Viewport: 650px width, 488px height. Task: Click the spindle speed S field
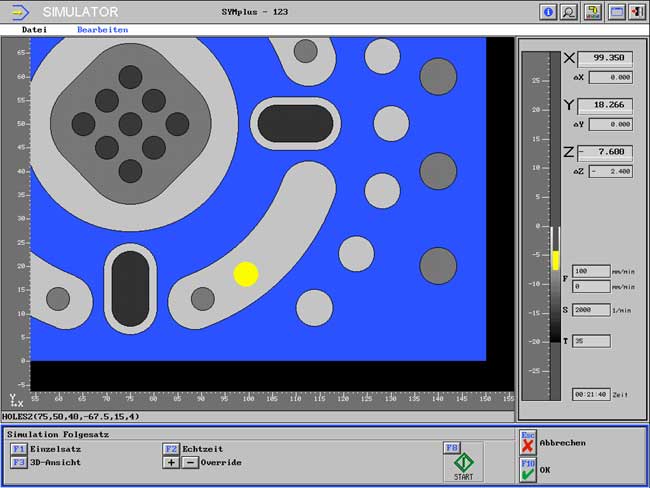591,309
